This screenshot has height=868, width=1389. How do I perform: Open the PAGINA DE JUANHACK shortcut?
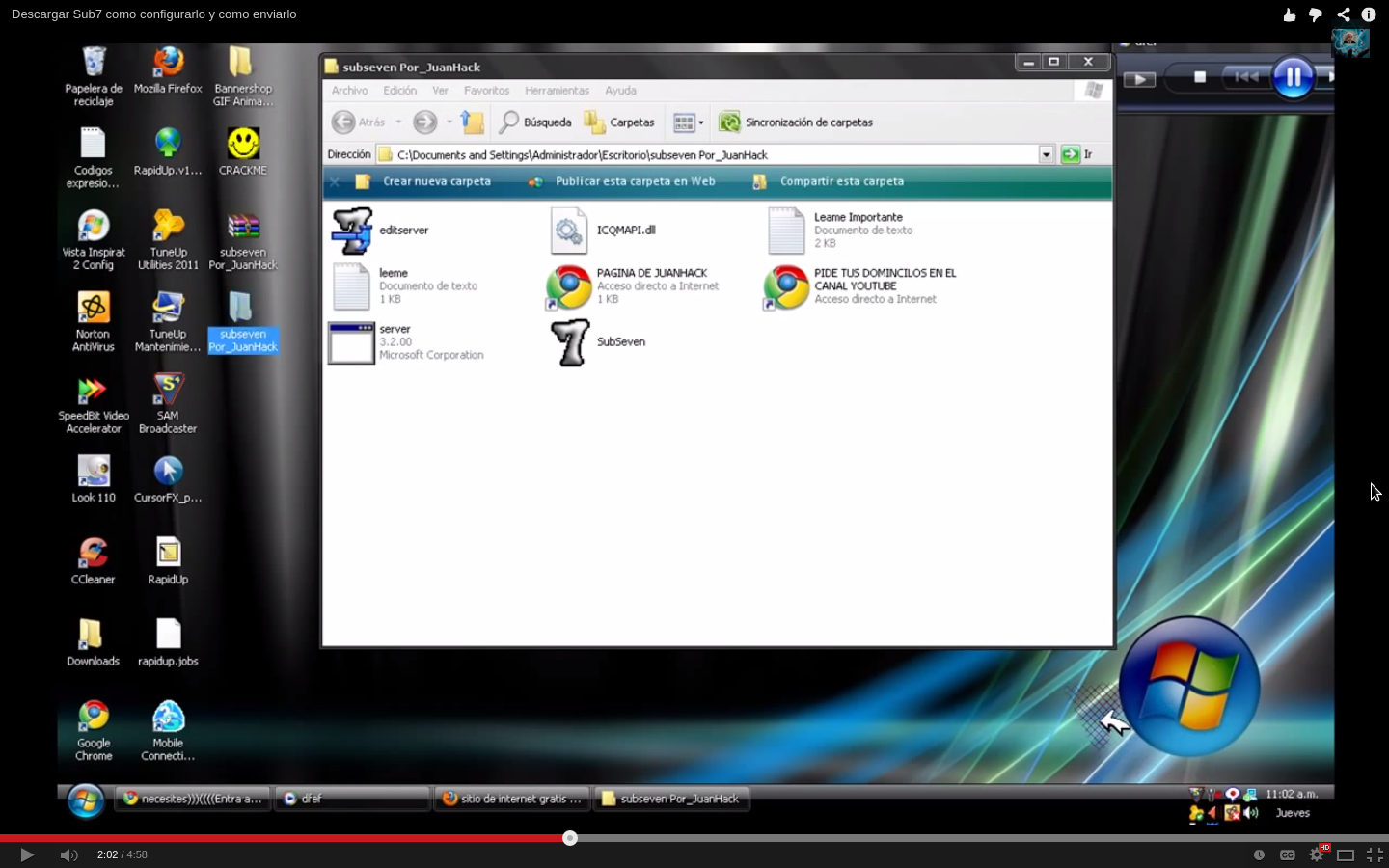click(x=633, y=286)
